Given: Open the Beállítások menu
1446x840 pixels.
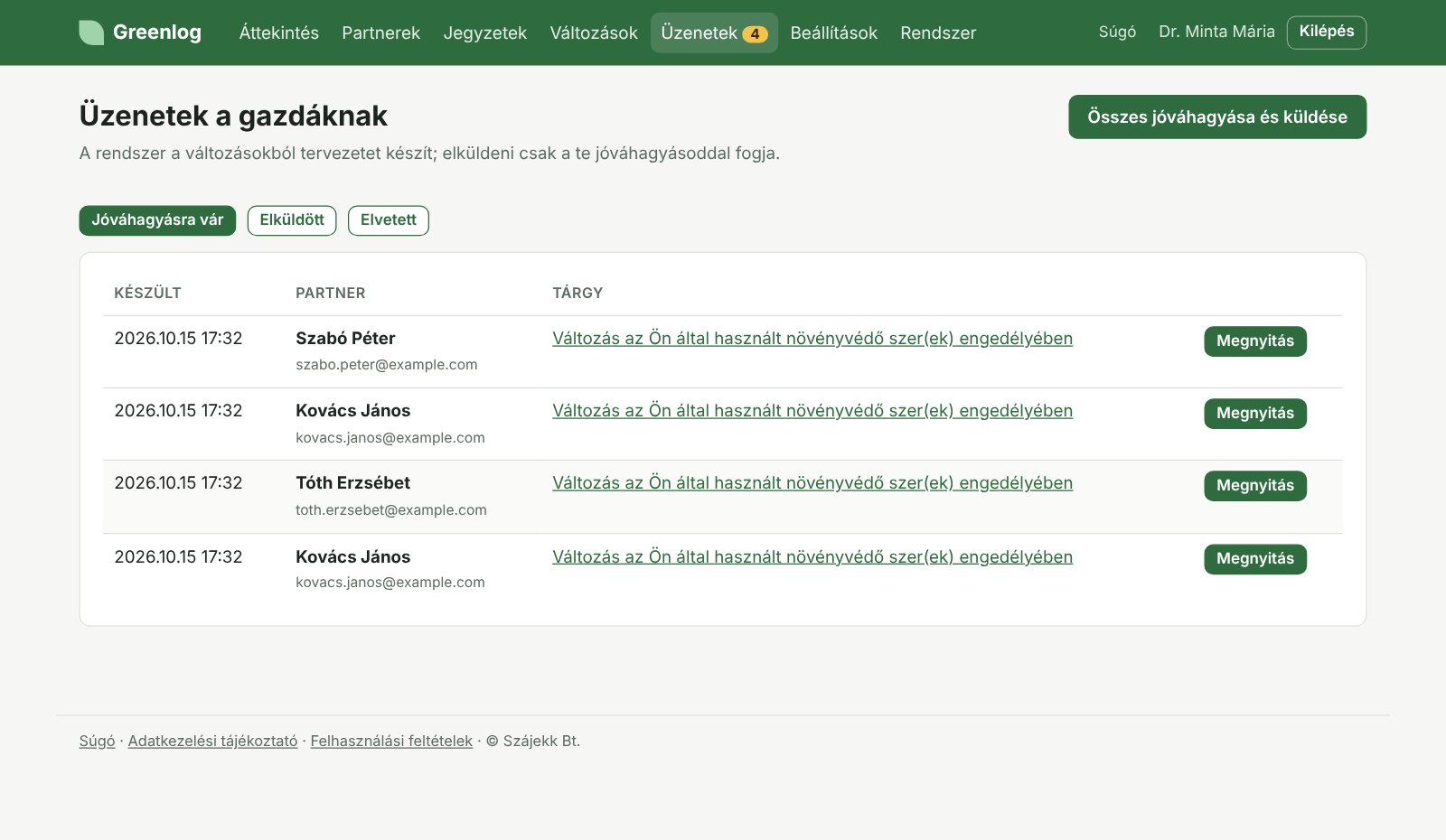Looking at the screenshot, I should click(833, 33).
